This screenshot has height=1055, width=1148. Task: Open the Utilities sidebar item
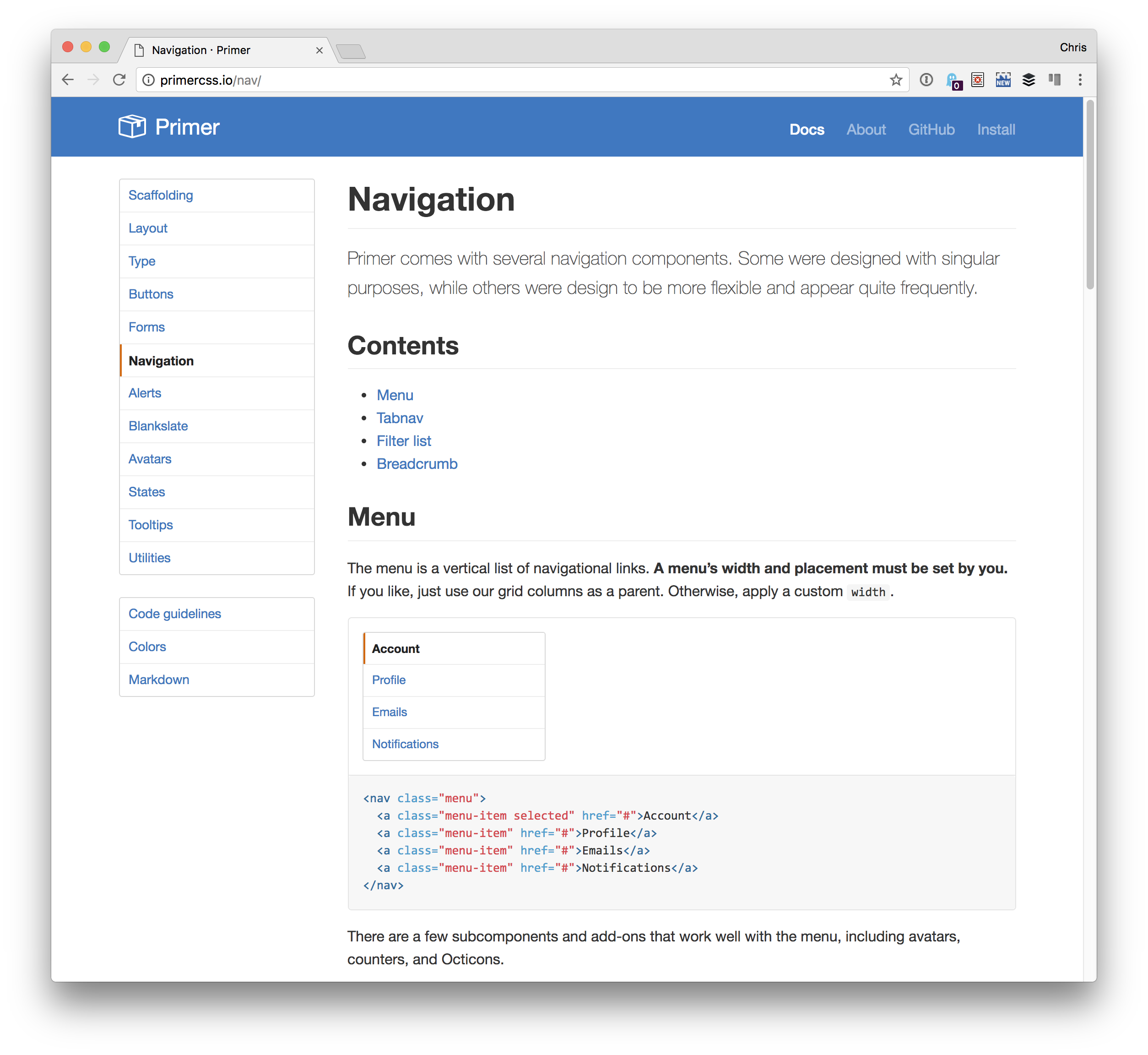217,558
